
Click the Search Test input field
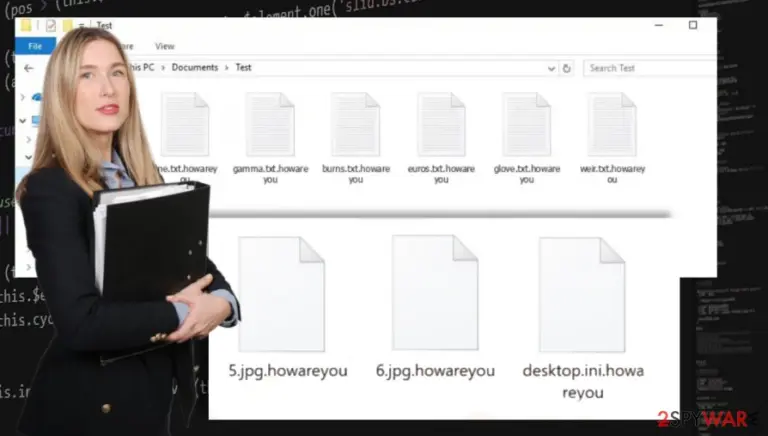650,68
